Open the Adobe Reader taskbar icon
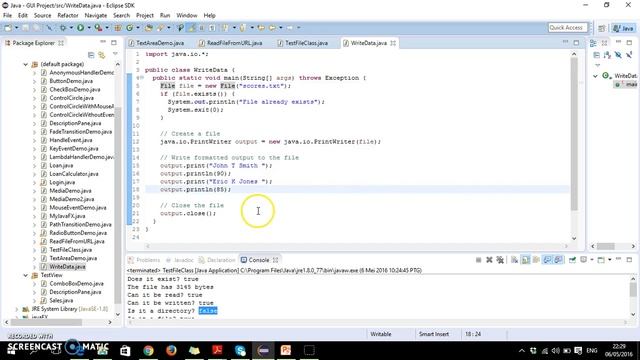Image resolution: width=640 pixels, height=360 pixels. 217,350
